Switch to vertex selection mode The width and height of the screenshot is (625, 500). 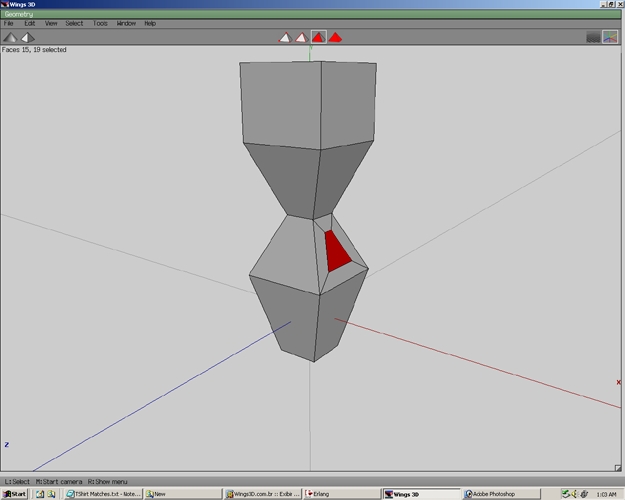[285, 37]
